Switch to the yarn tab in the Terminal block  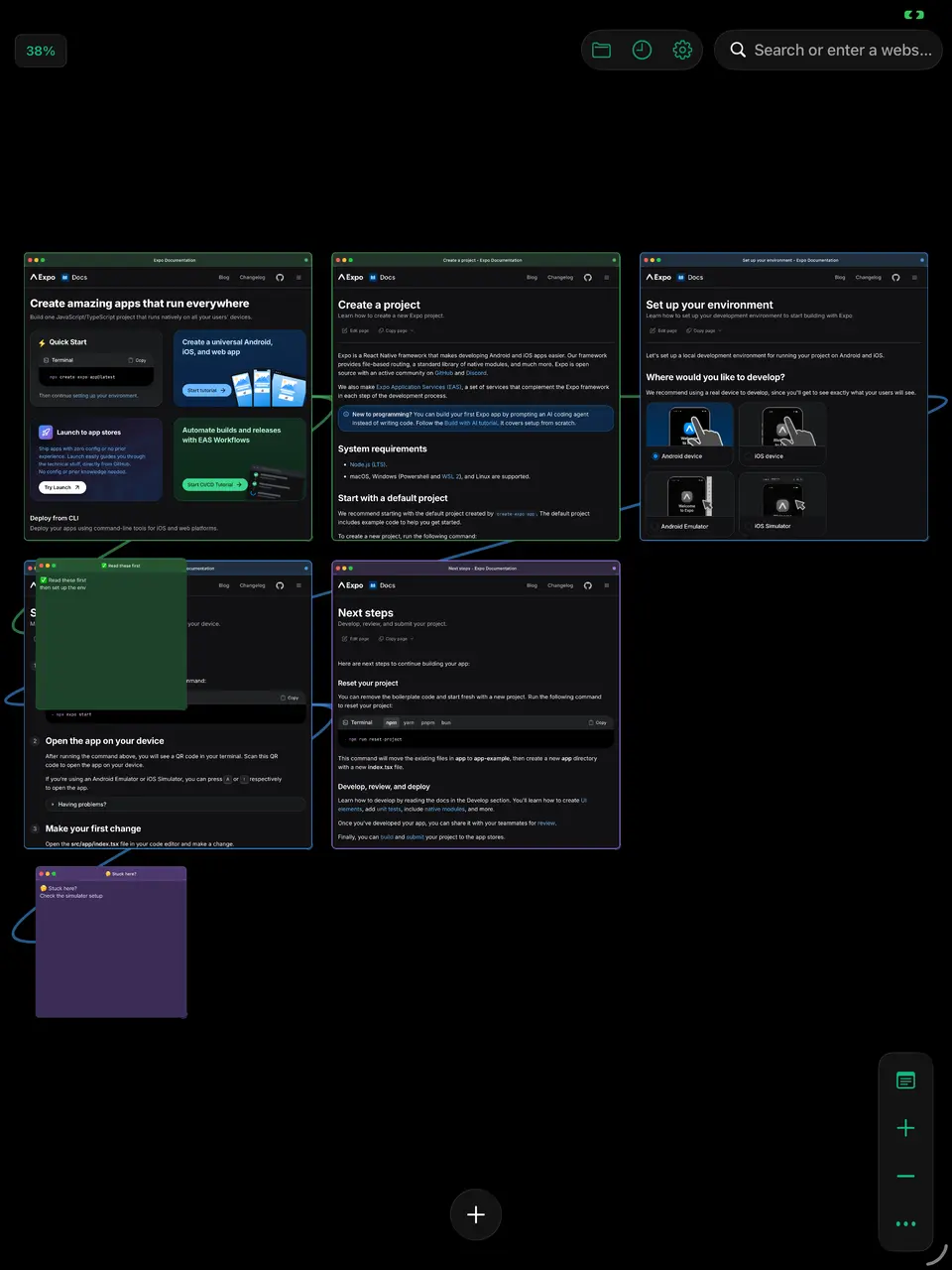tap(409, 722)
